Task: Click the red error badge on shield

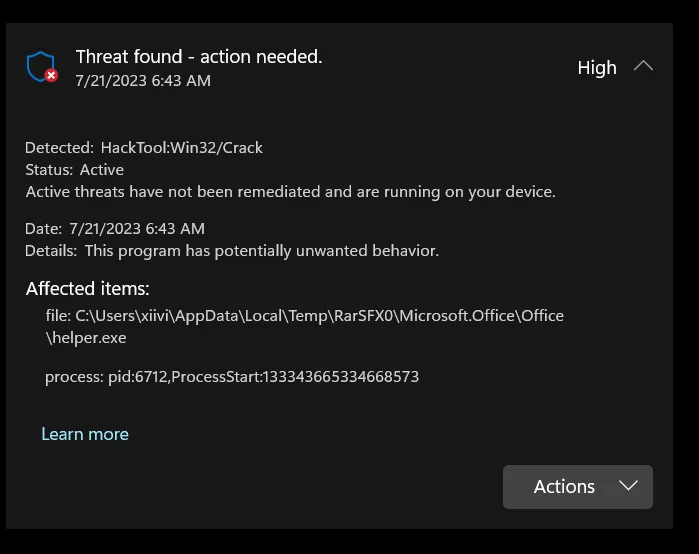Action: click(x=51, y=75)
